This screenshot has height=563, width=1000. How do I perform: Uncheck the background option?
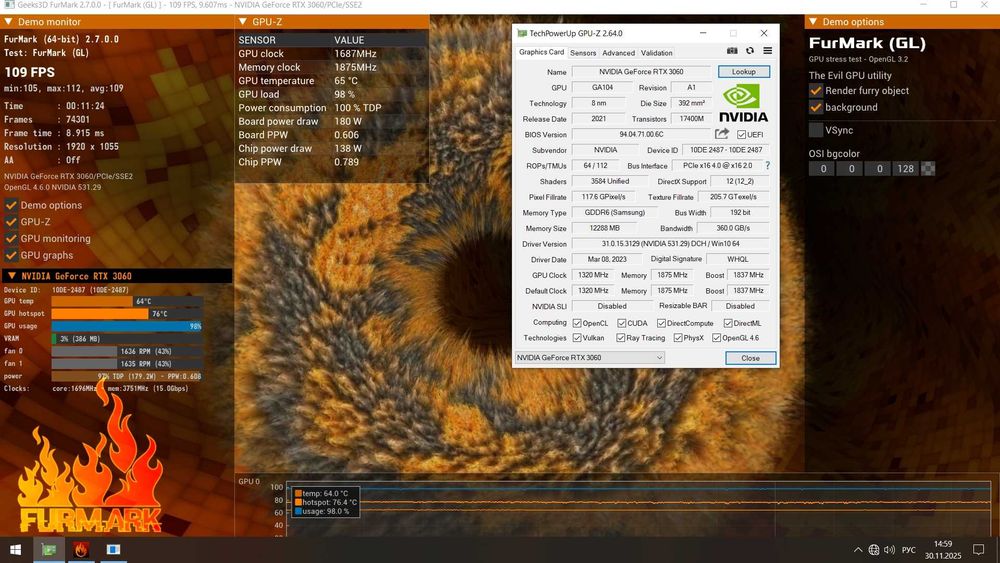coord(816,107)
